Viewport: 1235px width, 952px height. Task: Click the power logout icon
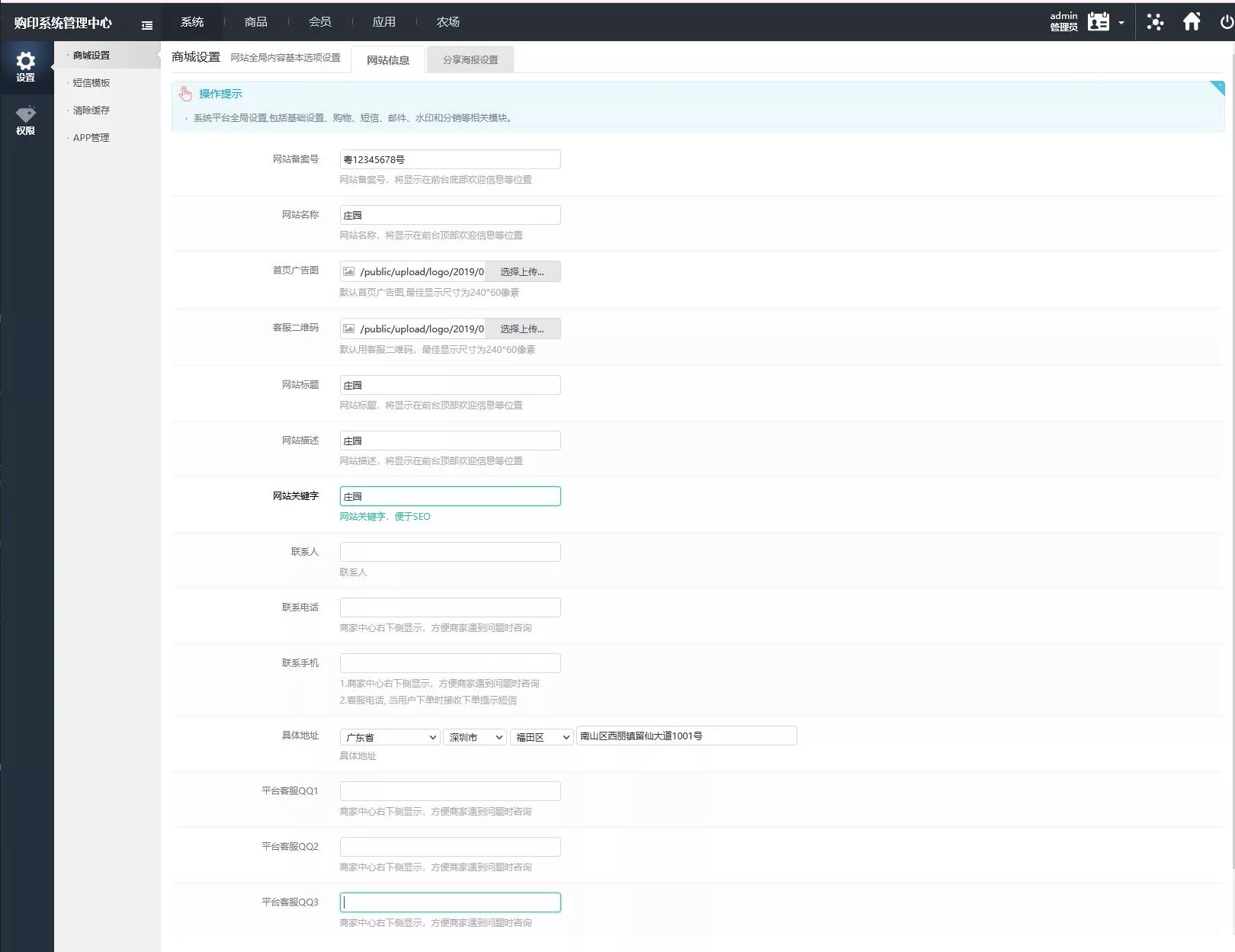(1226, 22)
